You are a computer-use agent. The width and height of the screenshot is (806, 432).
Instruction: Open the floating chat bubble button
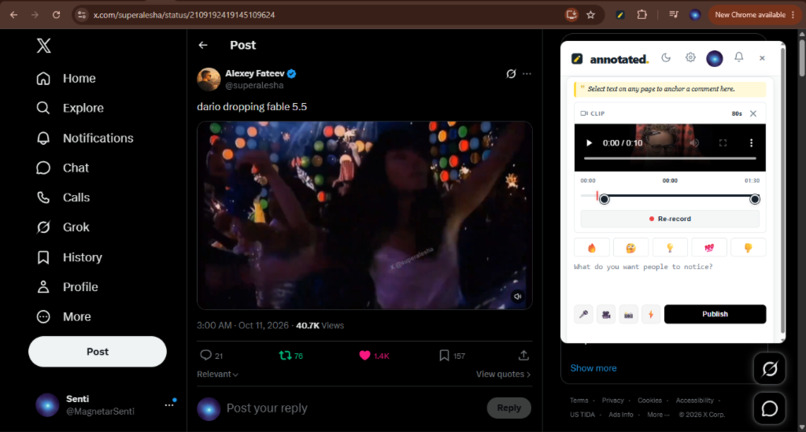770,408
